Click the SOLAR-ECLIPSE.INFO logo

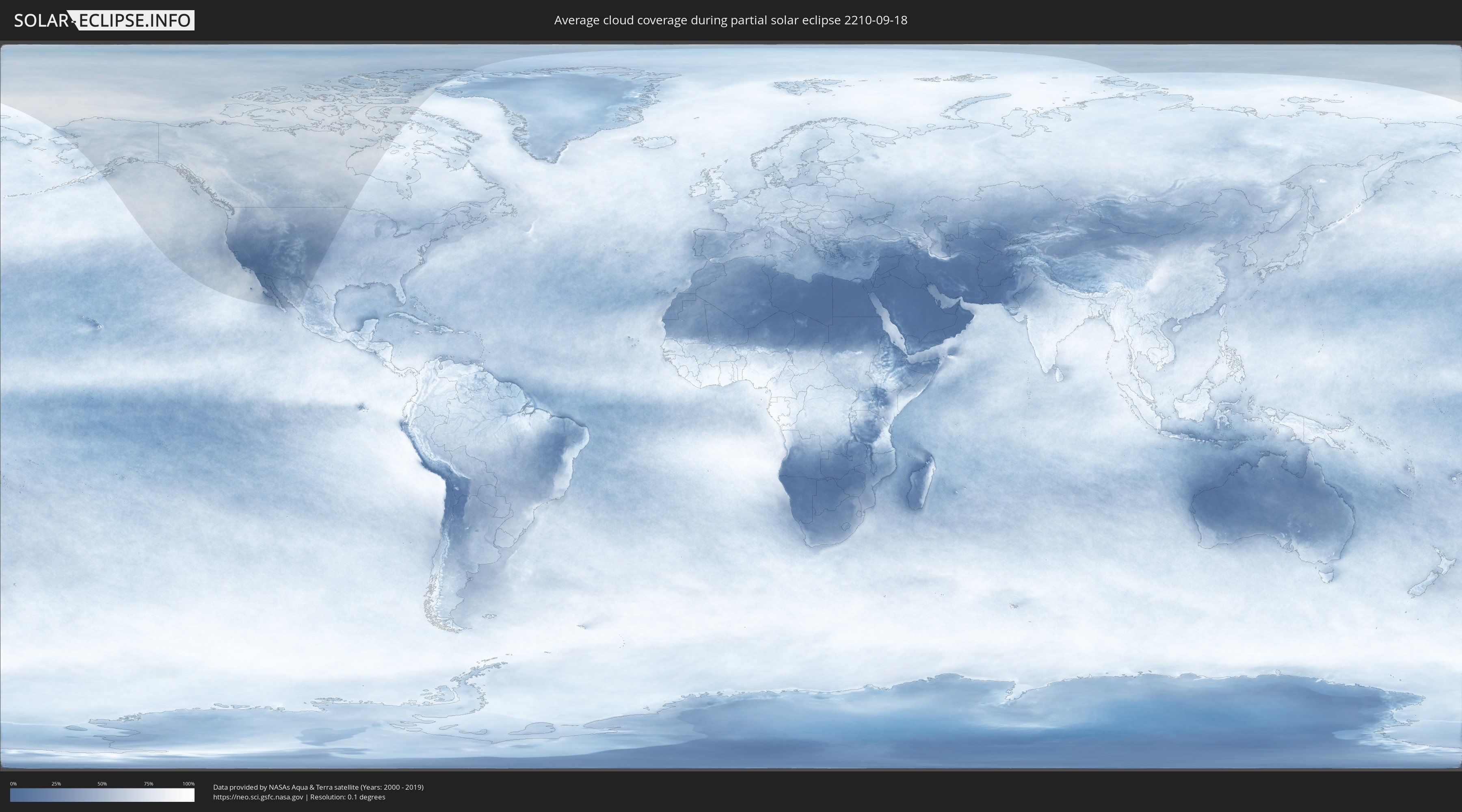click(x=104, y=20)
